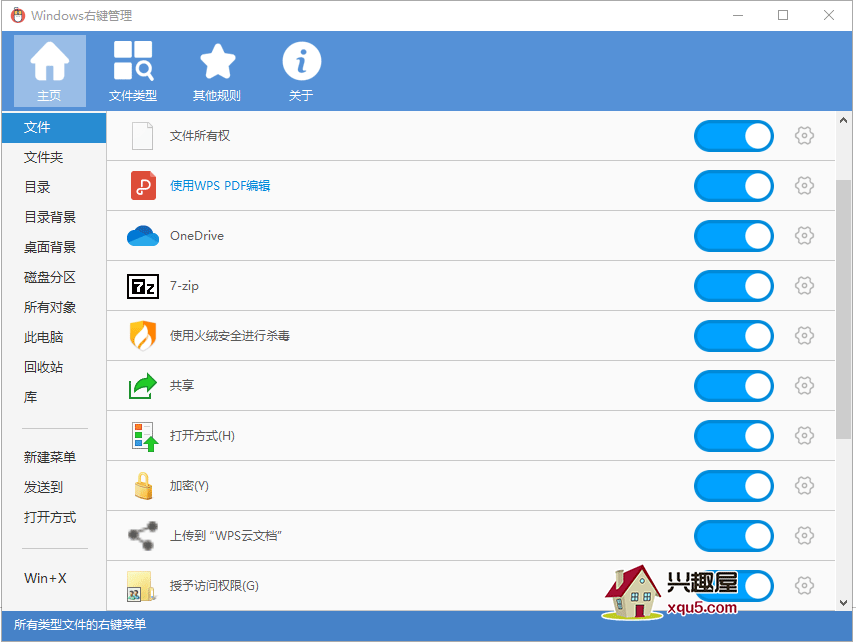Disable the 文件所有权 toggle
The width and height of the screenshot is (856, 644).
[733, 136]
